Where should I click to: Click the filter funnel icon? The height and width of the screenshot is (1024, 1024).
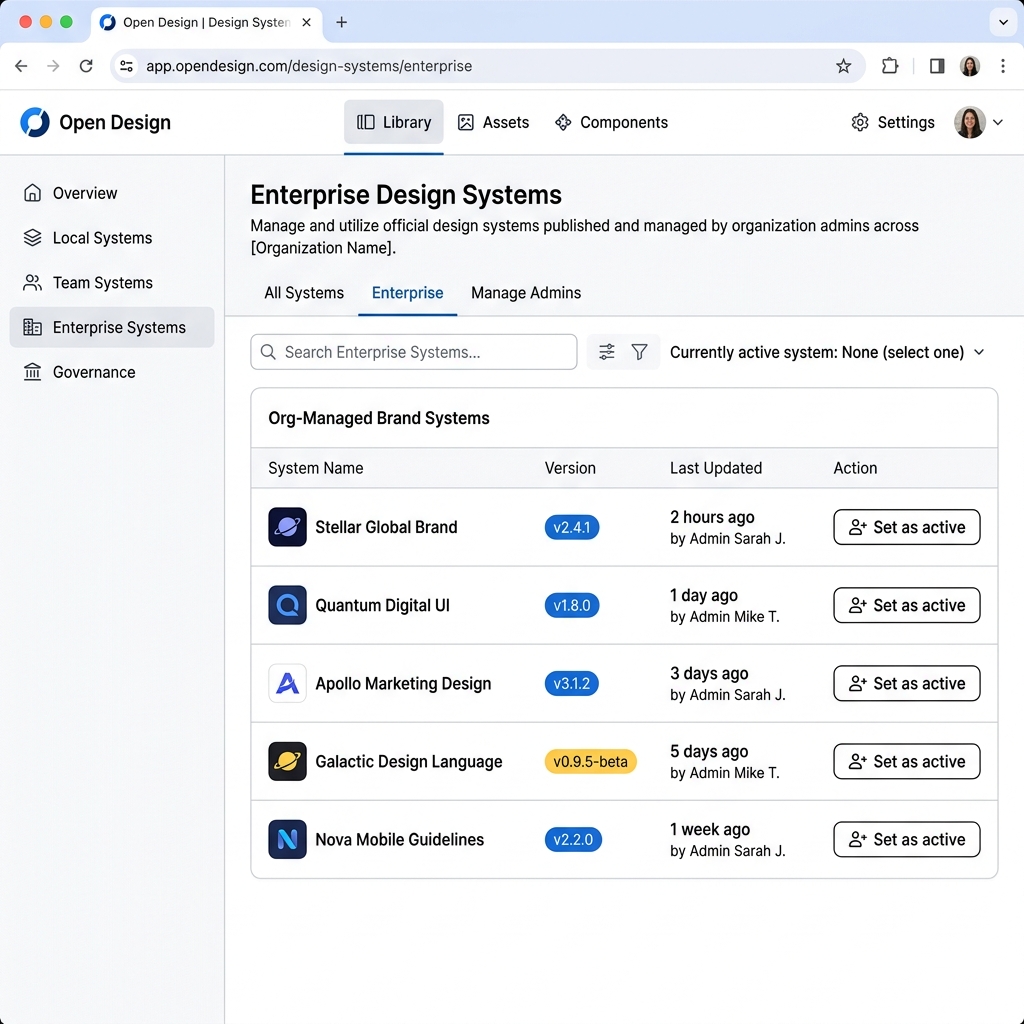pos(639,352)
